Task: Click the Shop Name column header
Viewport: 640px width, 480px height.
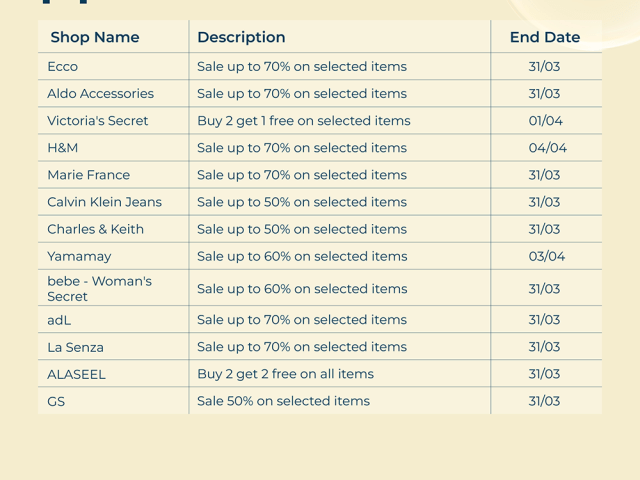Action: coord(95,37)
